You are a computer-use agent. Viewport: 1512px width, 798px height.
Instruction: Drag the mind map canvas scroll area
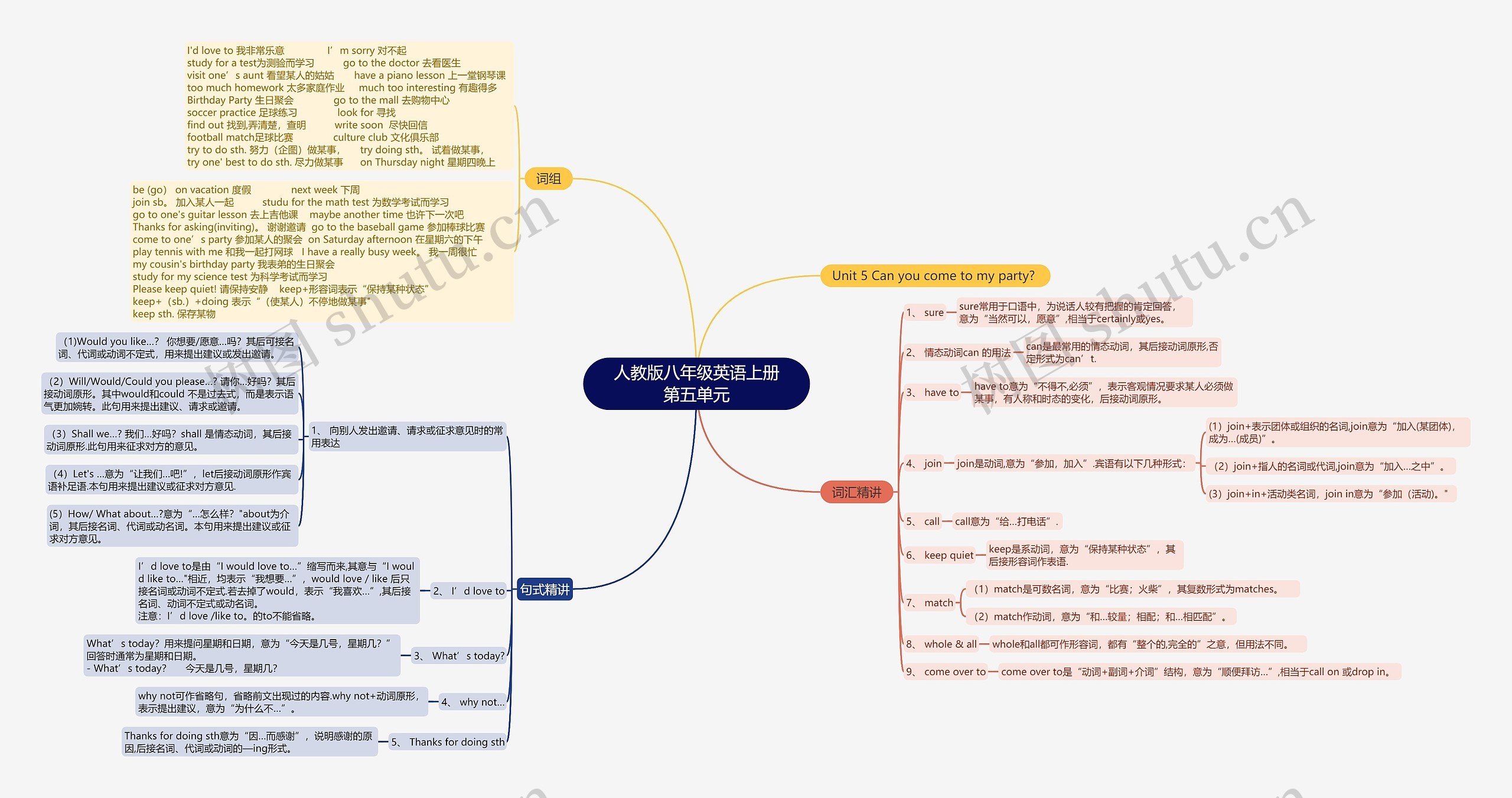point(756,399)
